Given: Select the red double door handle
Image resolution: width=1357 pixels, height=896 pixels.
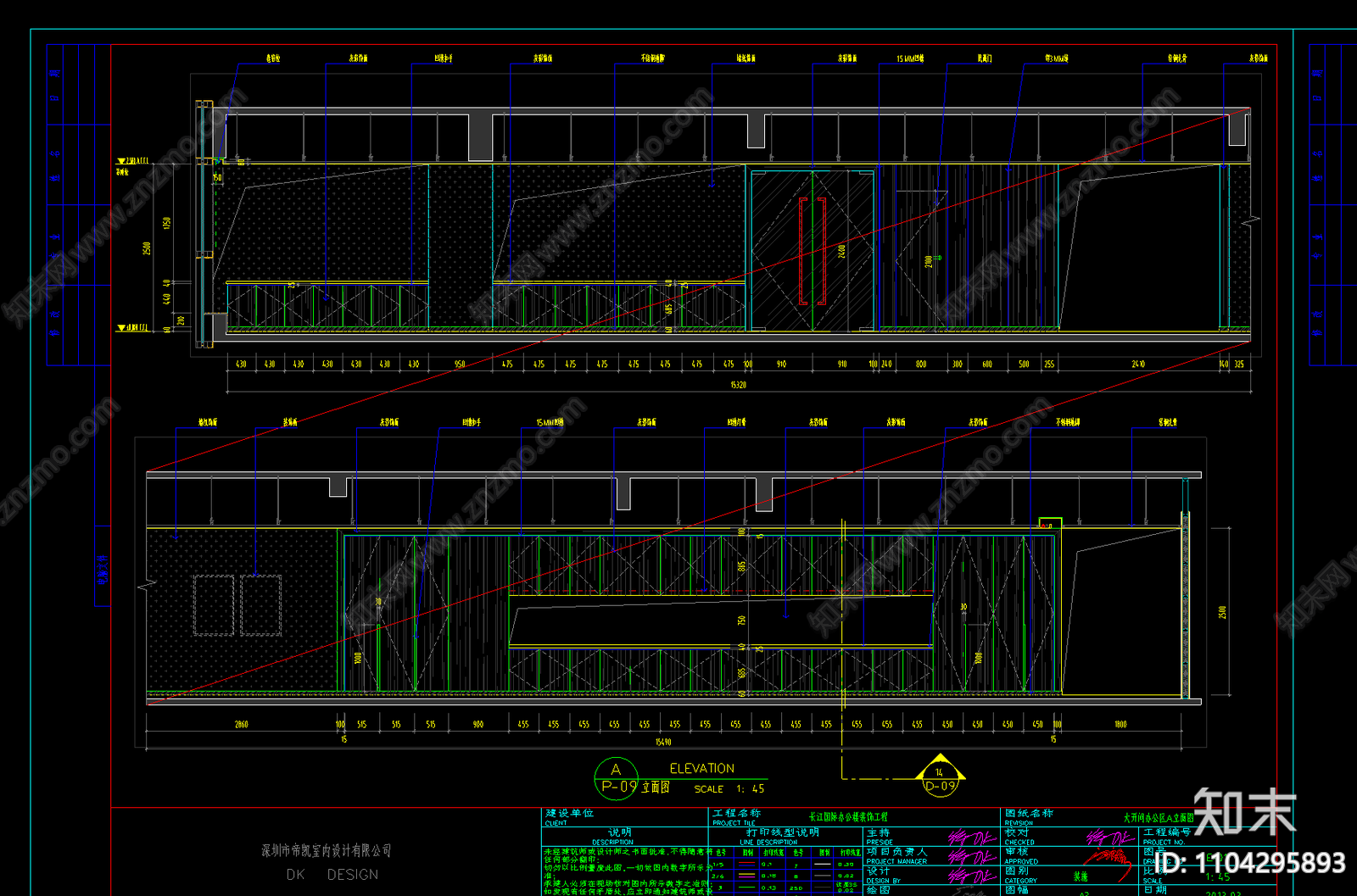Looking at the screenshot, I should pyautogui.click(x=812, y=251).
